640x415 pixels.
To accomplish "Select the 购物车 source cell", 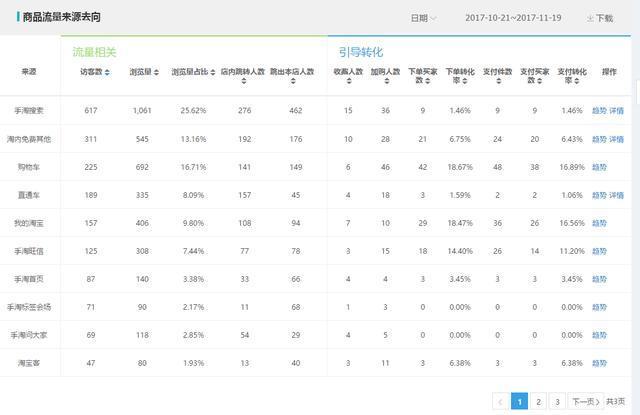I will [x=29, y=167].
